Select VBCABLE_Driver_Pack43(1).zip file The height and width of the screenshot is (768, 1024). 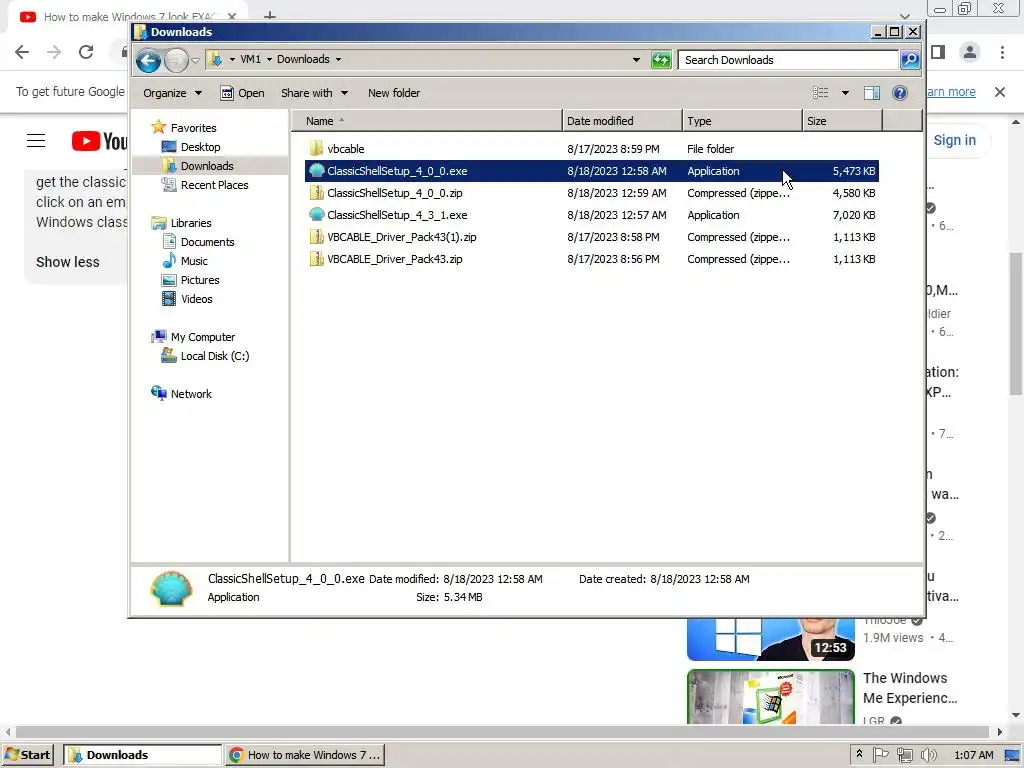click(x=592, y=237)
